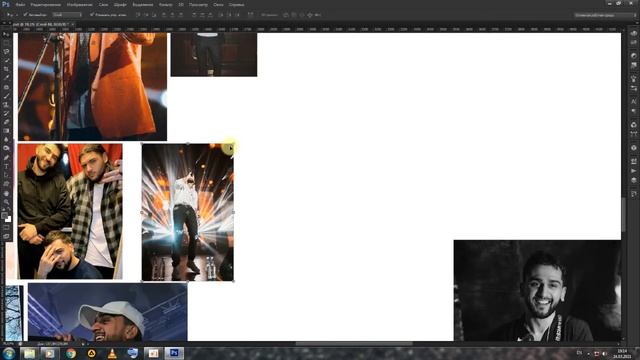This screenshot has width=640, height=360.
Task: Select the History Brush tool
Action: [6, 113]
